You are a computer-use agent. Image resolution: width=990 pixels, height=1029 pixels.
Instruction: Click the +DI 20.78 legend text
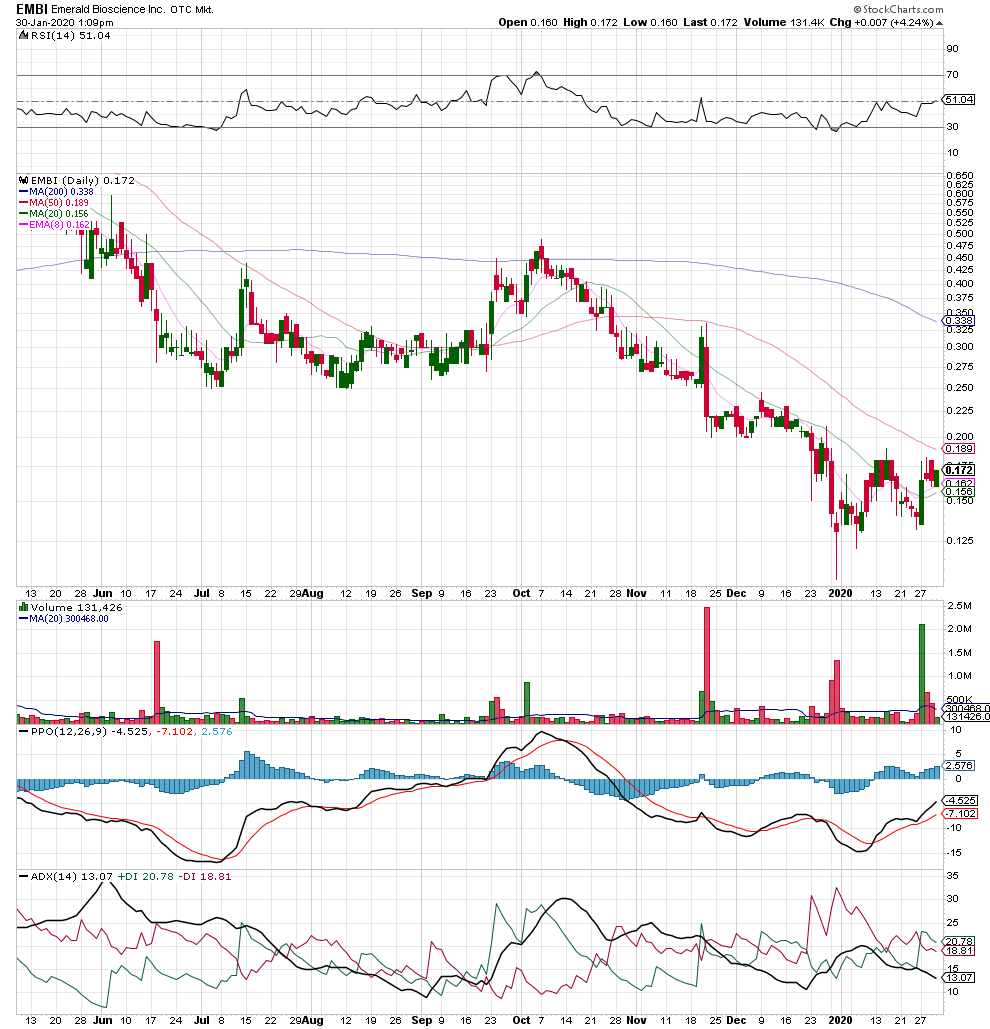pos(146,877)
